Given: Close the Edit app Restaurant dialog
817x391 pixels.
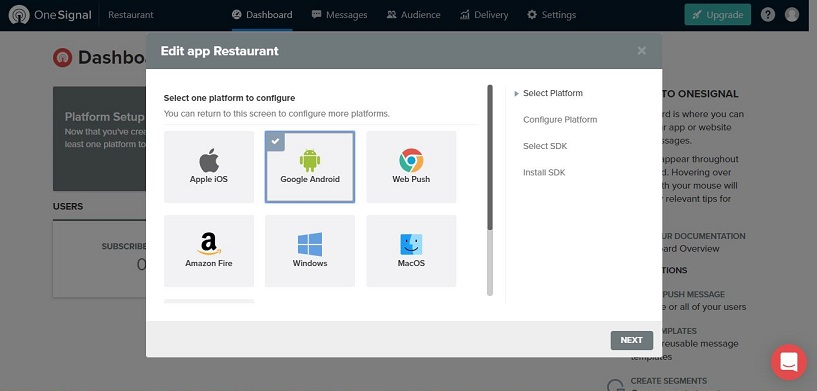Looking at the screenshot, I should [641, 51].
